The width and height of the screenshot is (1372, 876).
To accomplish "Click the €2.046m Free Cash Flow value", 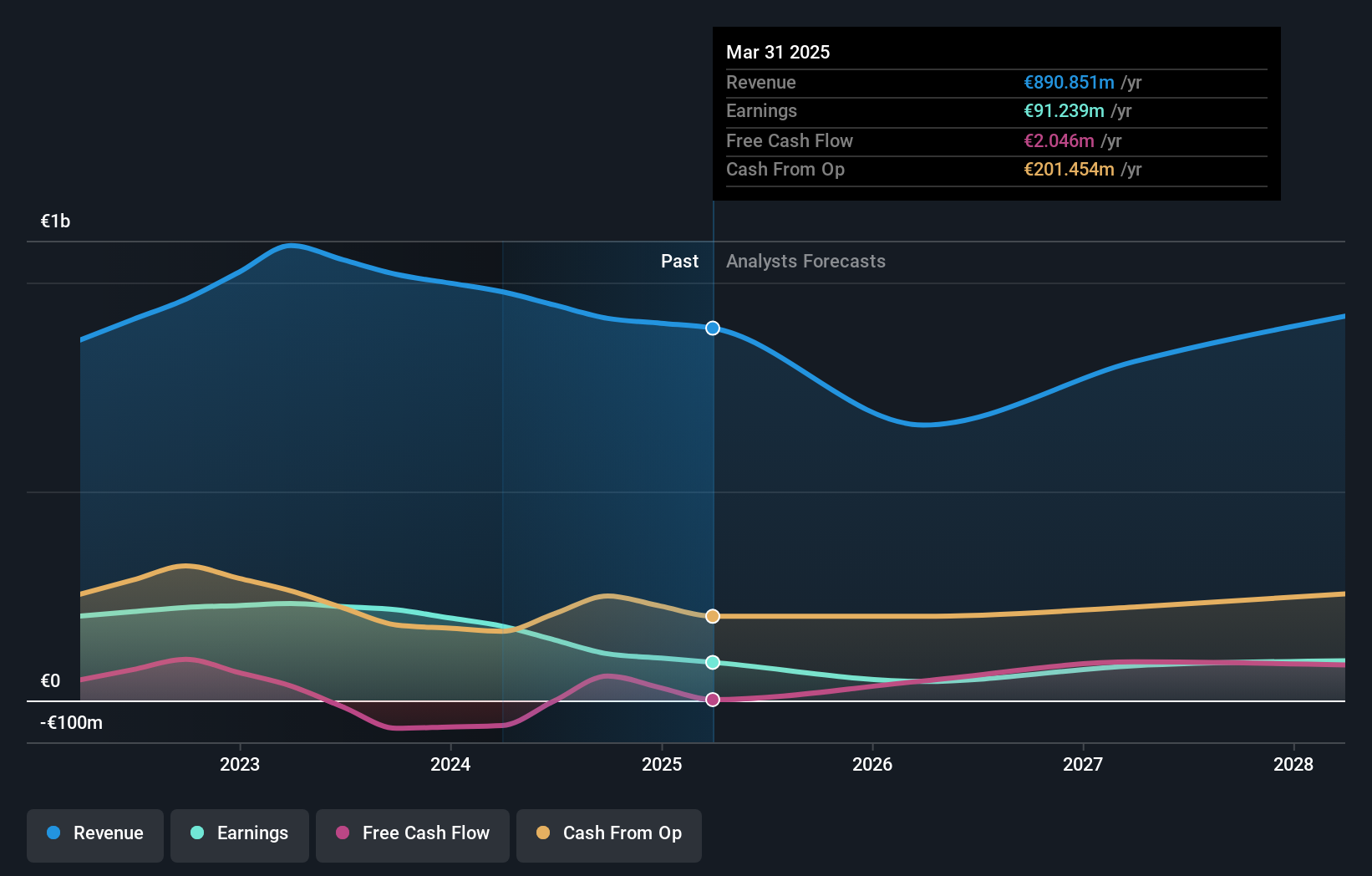I will tap(1059, 140).
